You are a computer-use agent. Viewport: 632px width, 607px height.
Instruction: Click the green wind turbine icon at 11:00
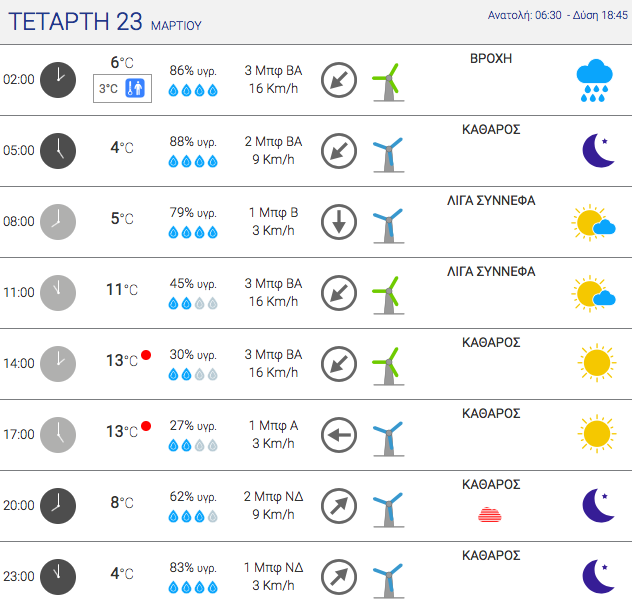(x=388, y=295)
